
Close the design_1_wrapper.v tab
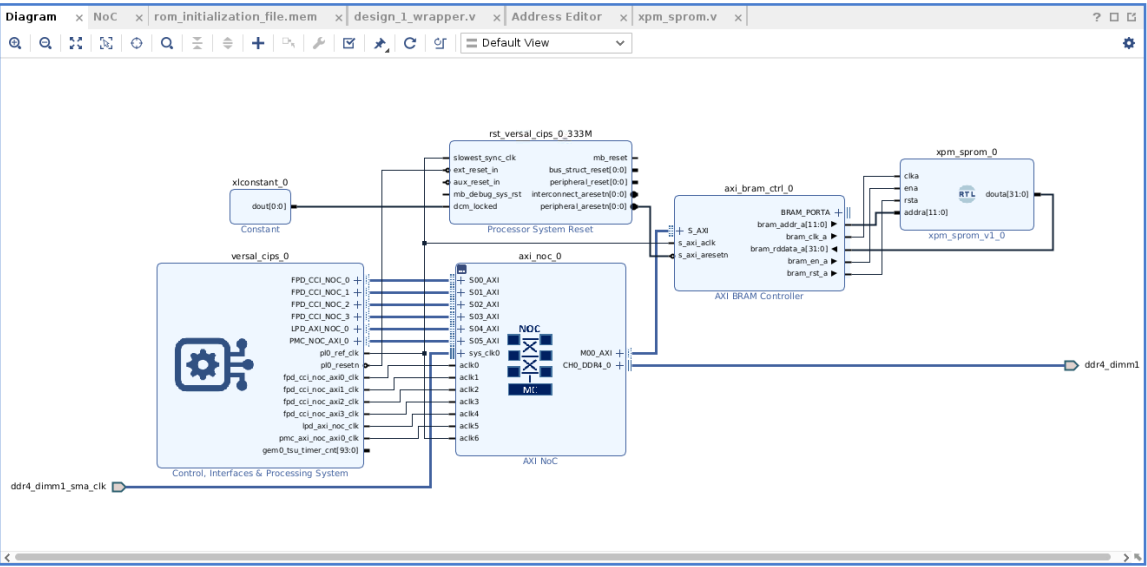pyautogui.click(x=497, y=18)
